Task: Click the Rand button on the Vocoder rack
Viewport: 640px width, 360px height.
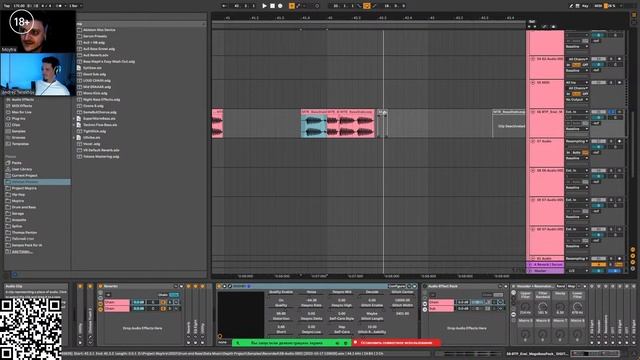Action: pos(561,286)
